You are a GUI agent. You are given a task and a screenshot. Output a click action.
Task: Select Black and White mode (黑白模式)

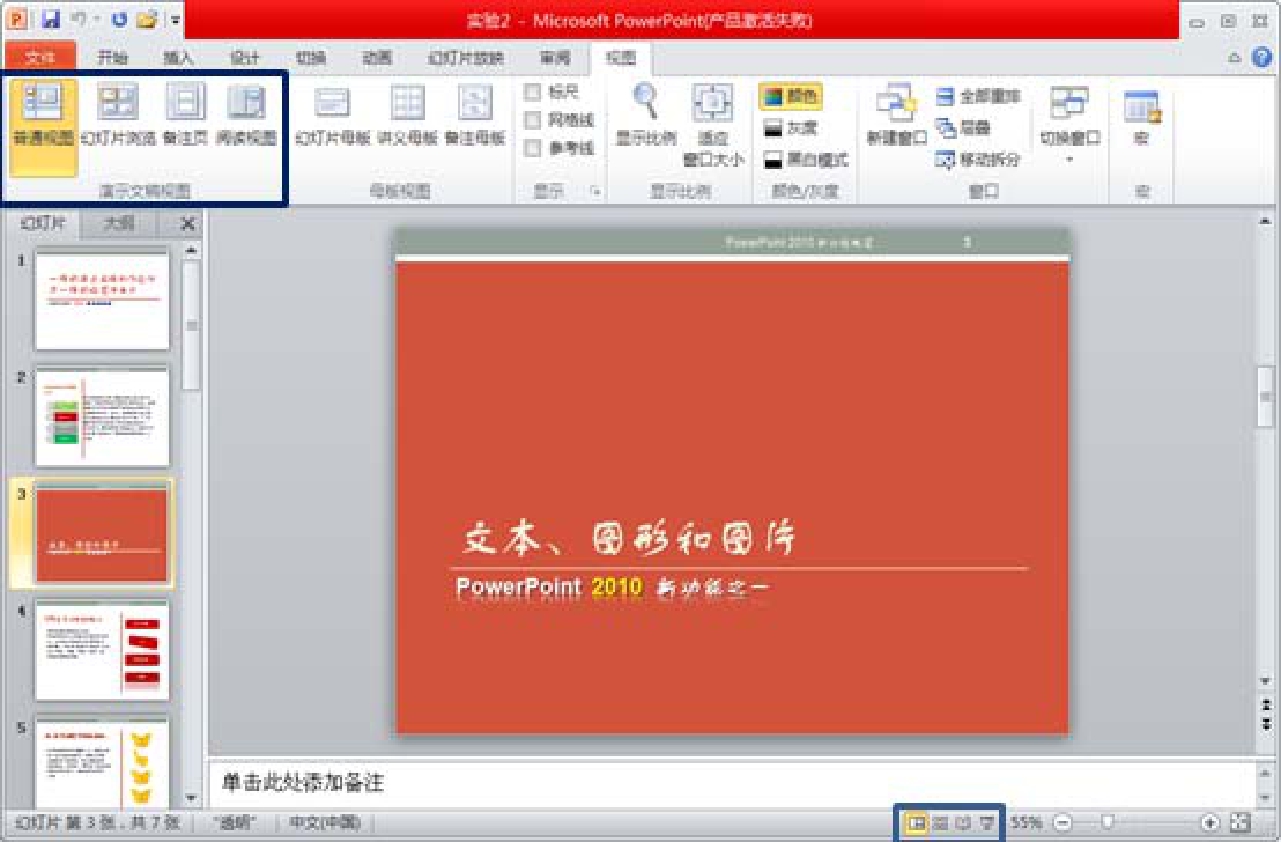click(x=805, y=159)
